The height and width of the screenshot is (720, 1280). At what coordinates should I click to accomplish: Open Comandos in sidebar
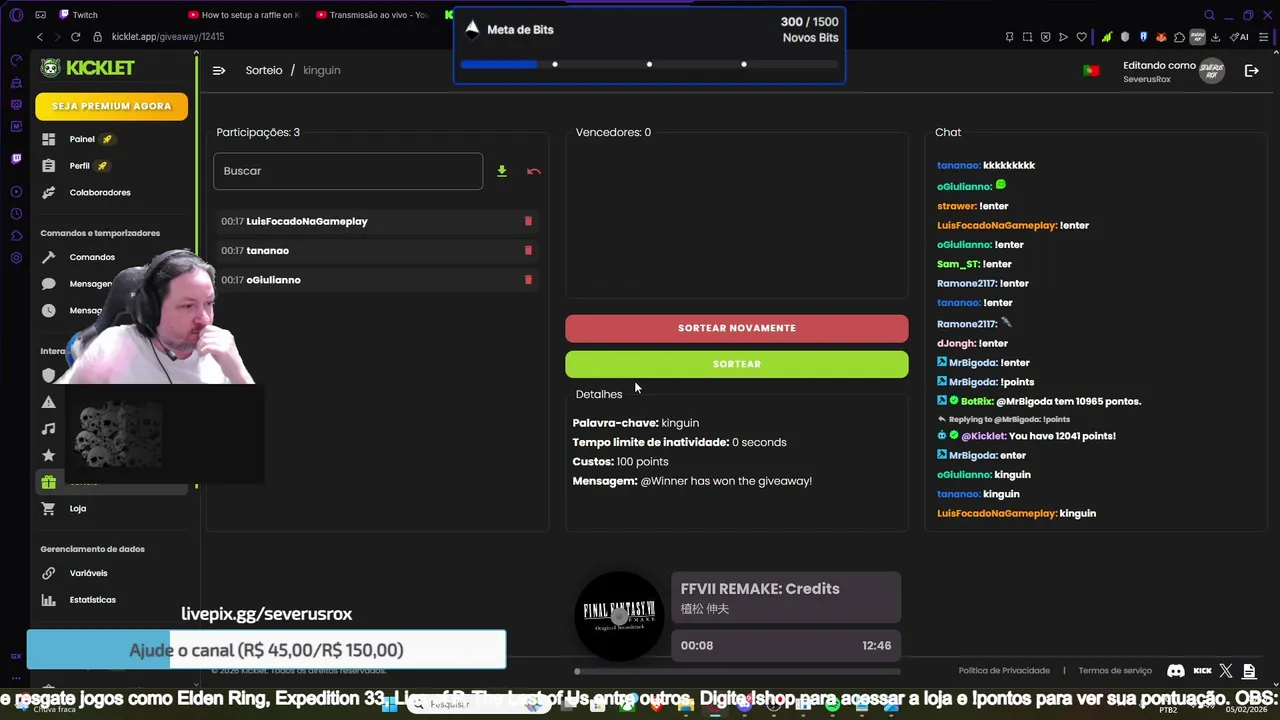pos(92,257)
